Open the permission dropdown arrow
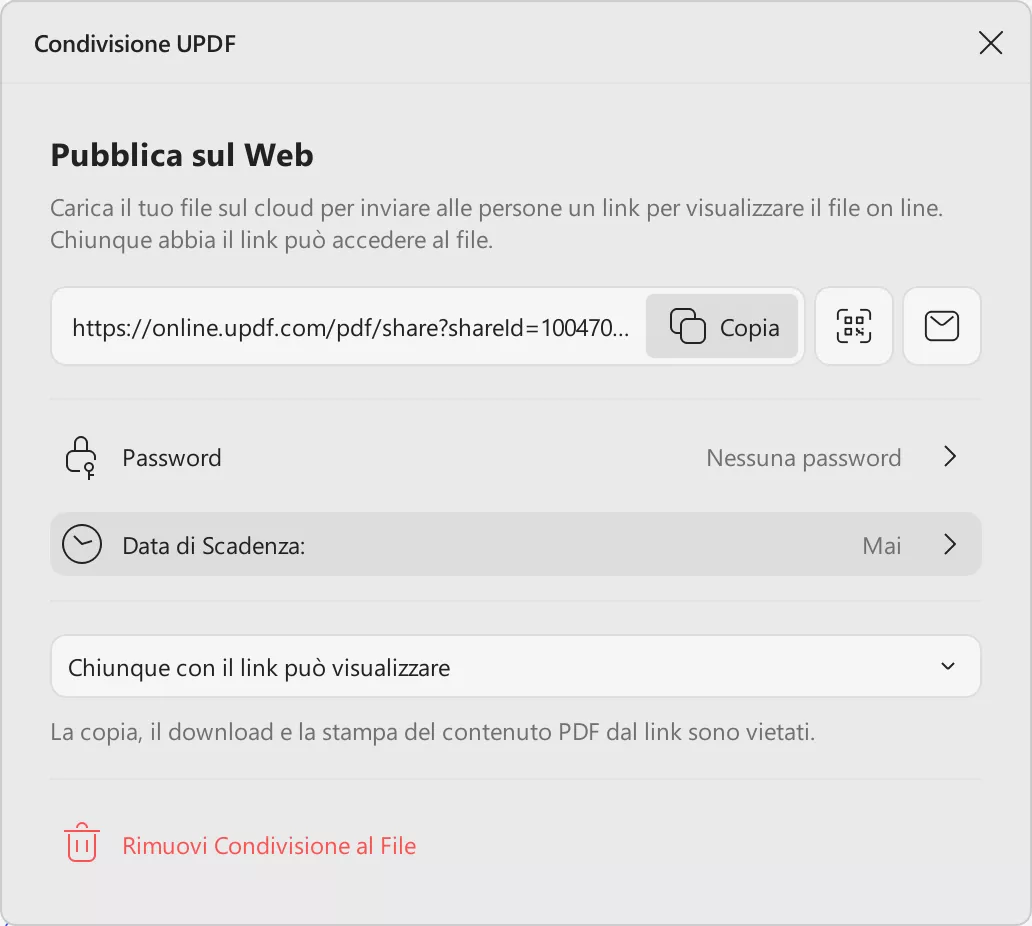This screenshot has width=1032, height=926. tap(952, 666)
